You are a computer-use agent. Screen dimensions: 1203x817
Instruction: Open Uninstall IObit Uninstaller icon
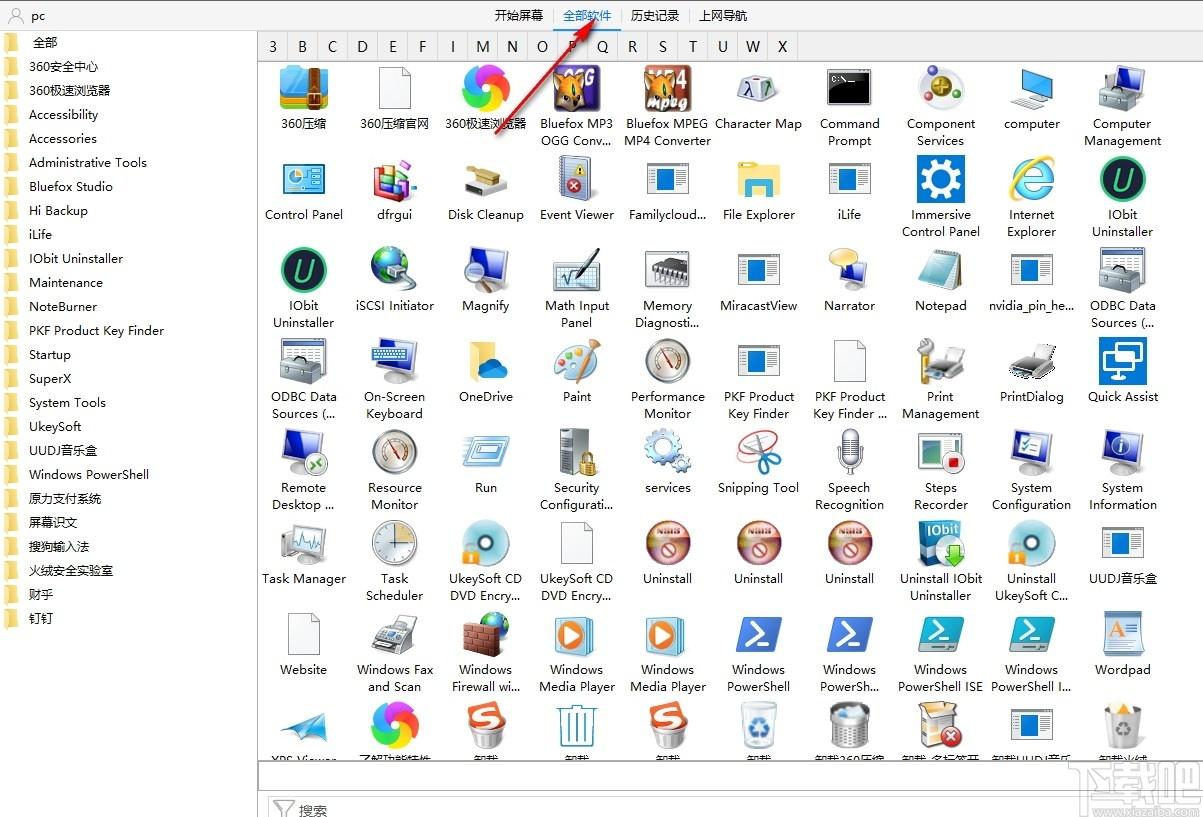pyautogui.click(x=940, y=544)
